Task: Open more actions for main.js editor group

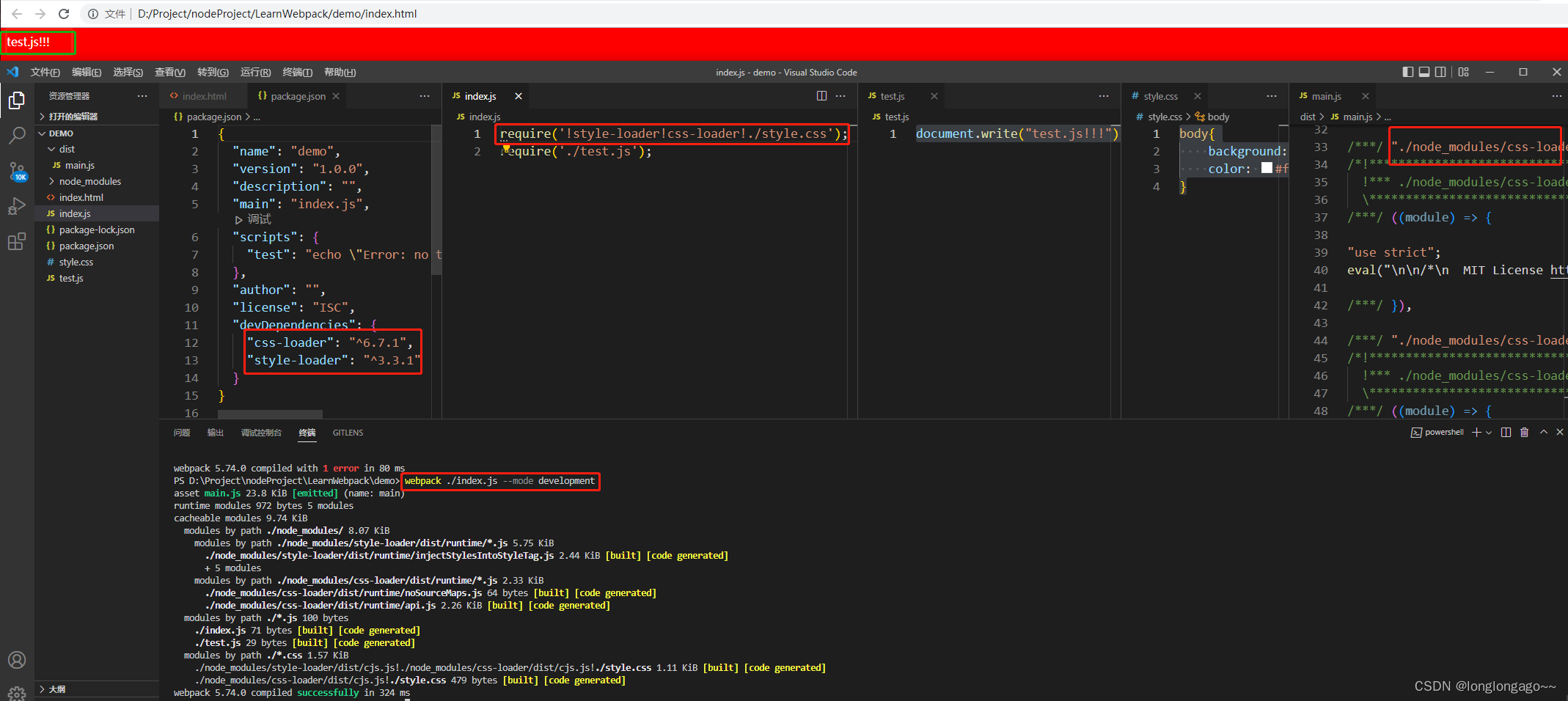Action: pyautogui.click(x=1557, y=96)
